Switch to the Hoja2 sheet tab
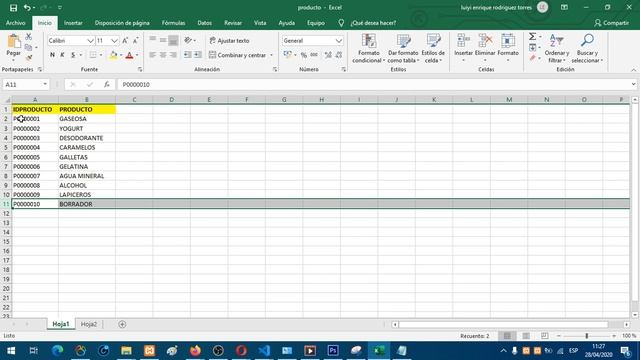 point(89,324)
